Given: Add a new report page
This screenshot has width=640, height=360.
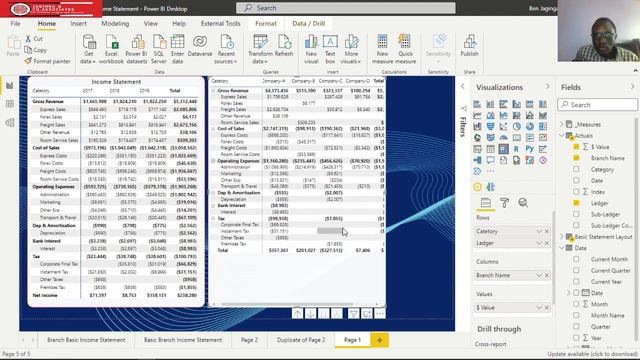Looking at the screenshot, I should tap(380, 340).
